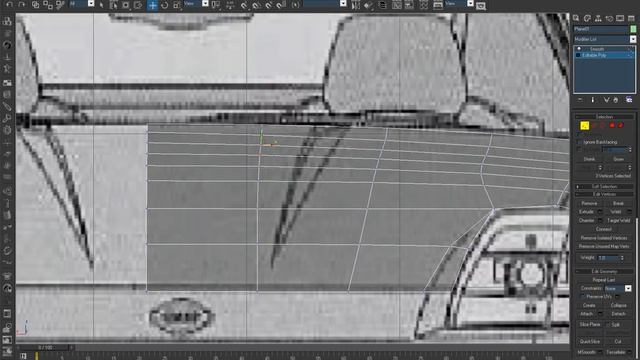The image size is (640, 360).
Task: Open the Hierarchy tab in command panel
Action: (x=598, y=18)
